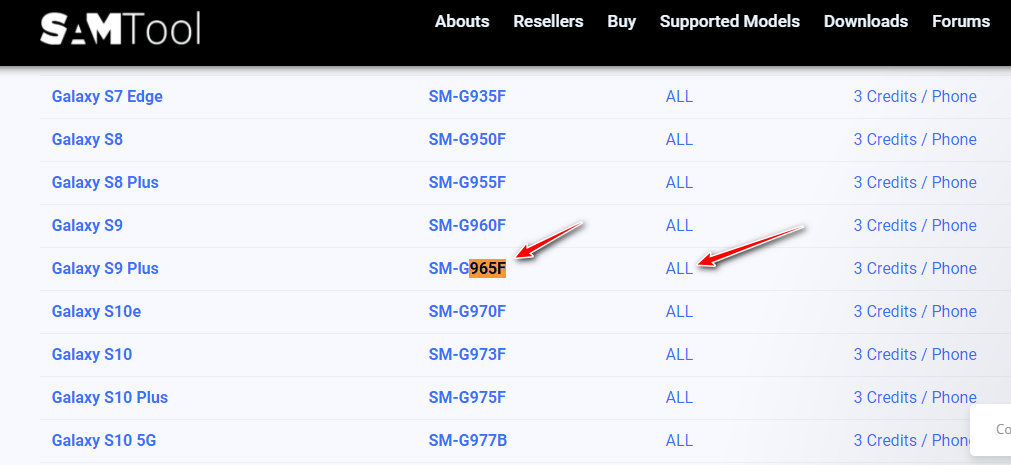Click ALL in Galaxy S10 Plus row
The height and width of the screenshot is (465, 1011).
(x=679, y=398)
